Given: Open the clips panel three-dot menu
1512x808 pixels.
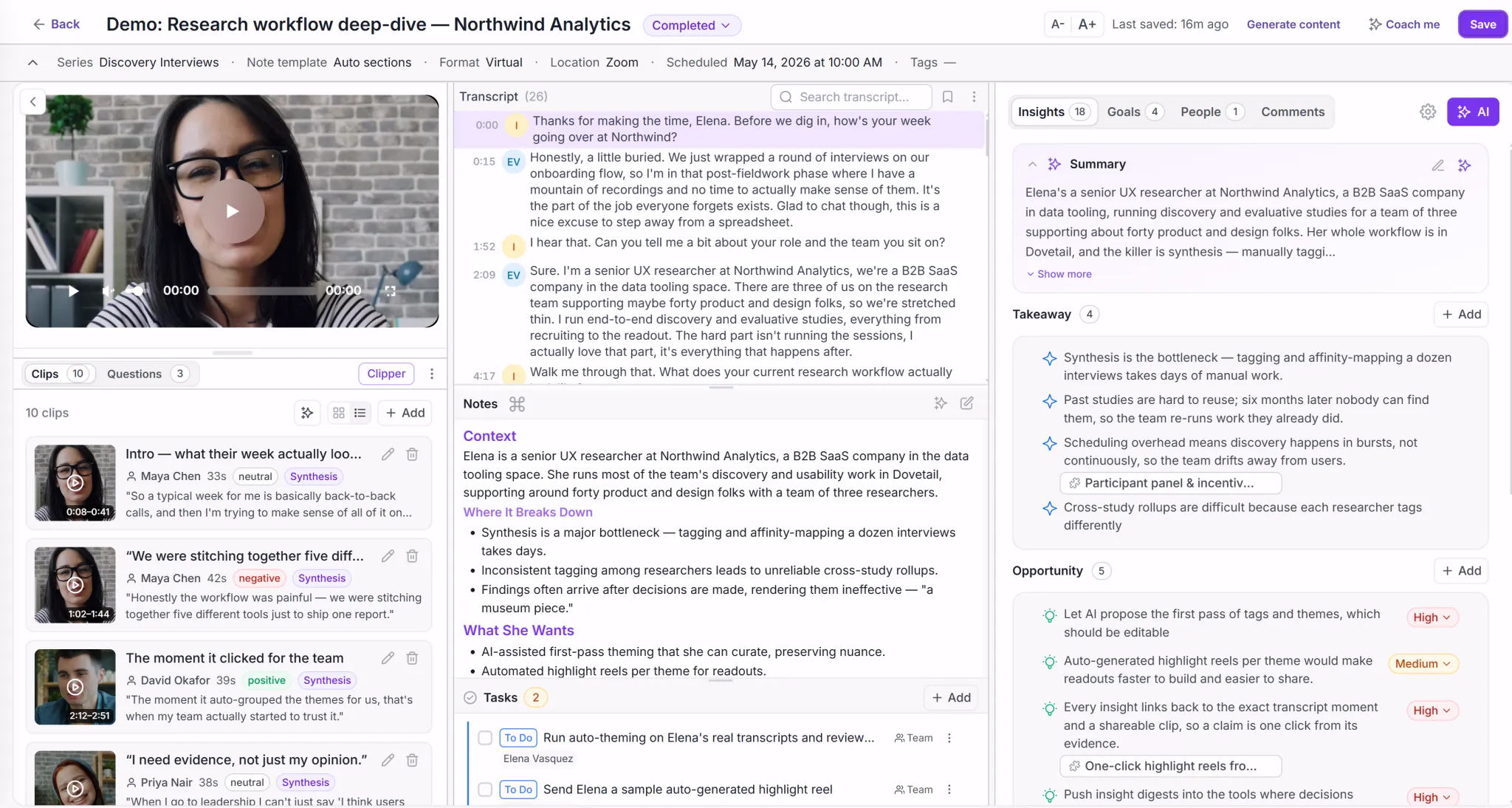Looking at the screenshot, I should 432,374.
